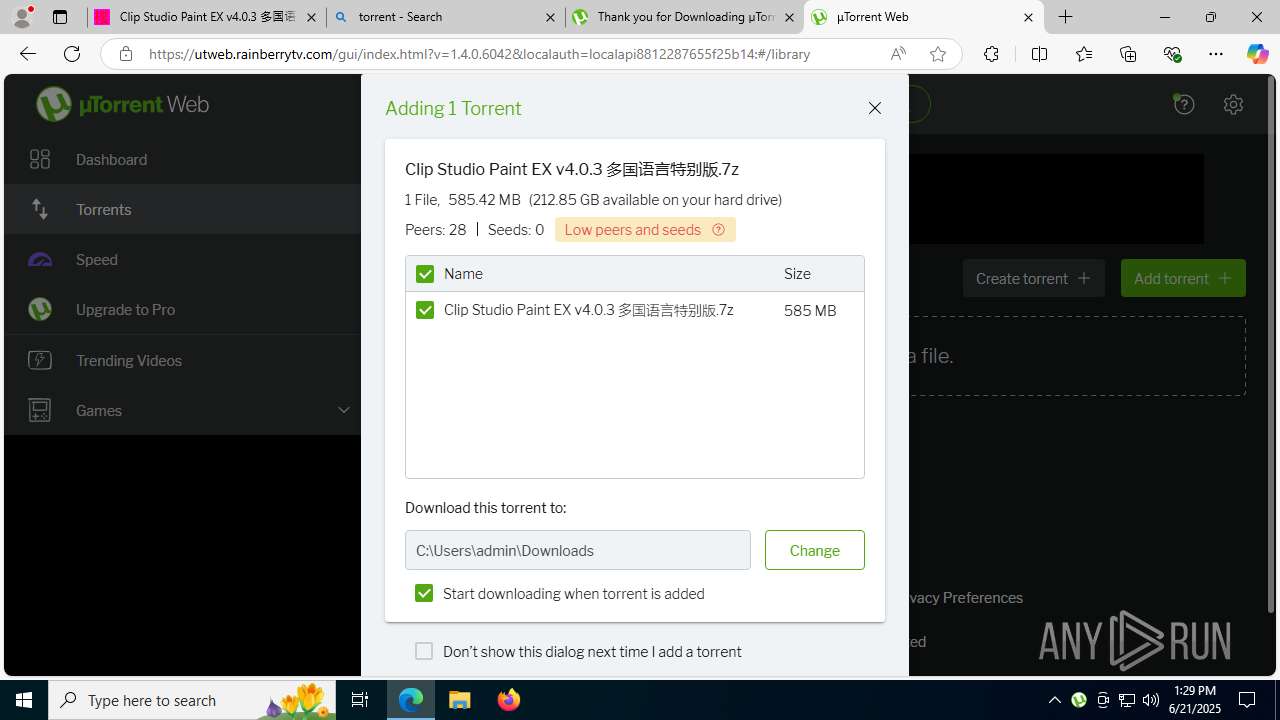Toggle the select-all Name checkbox
This screenshot has height=720, width=1280.
(x=425, y=274)
